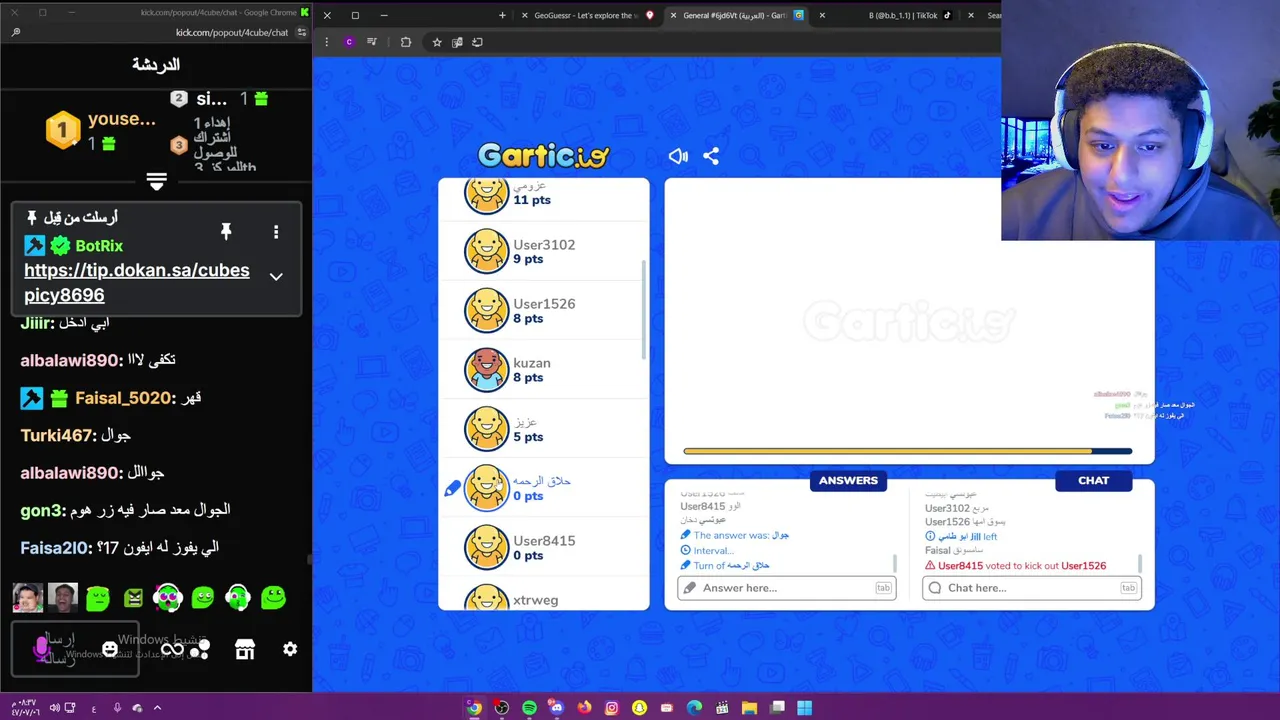Click the chat panel scrollbar in Gartic
The width and height of the screenshot is (1280, 720).
[1139, 563]
